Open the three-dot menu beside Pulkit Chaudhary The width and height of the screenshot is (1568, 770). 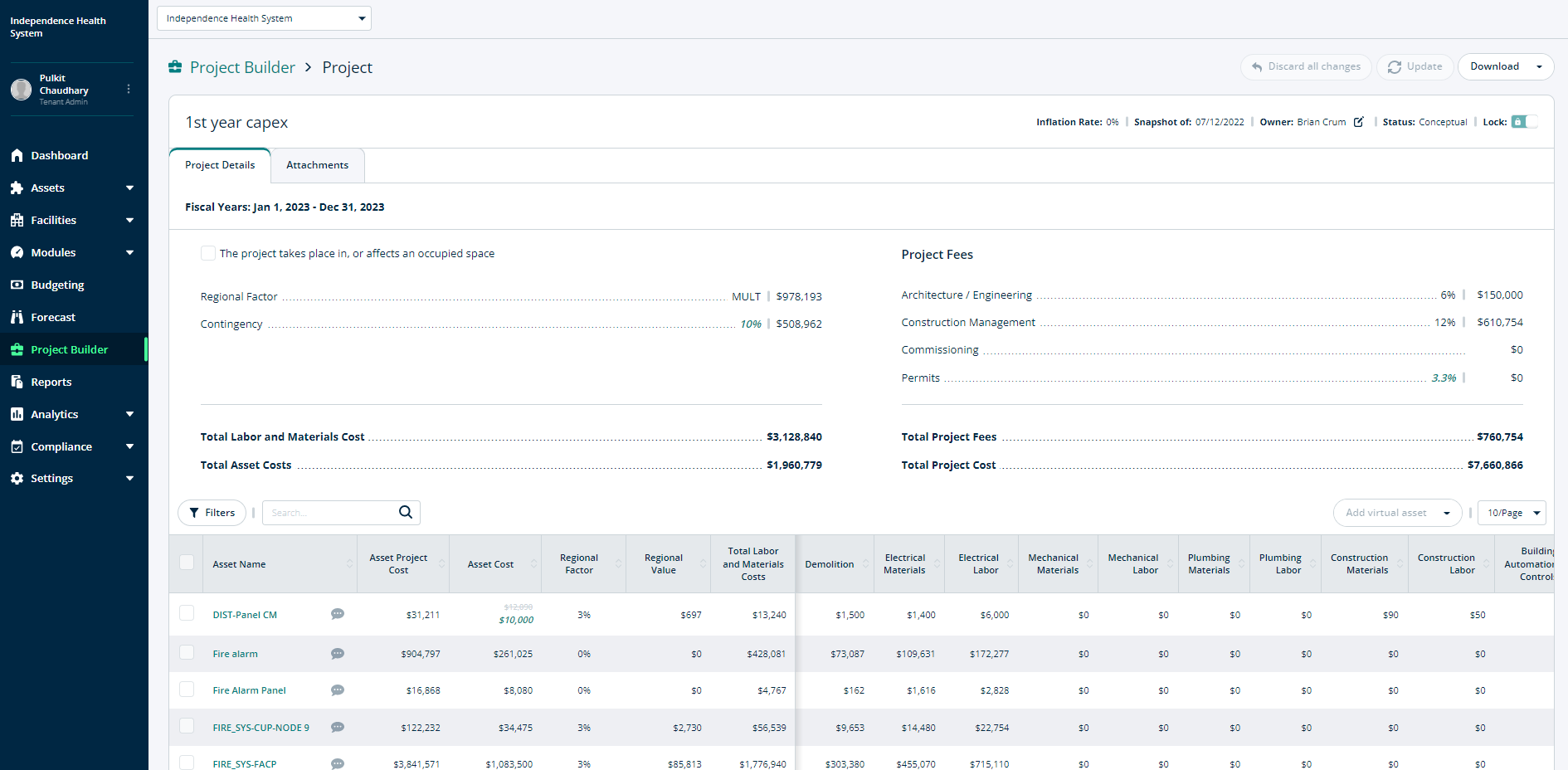click(129, 88)
